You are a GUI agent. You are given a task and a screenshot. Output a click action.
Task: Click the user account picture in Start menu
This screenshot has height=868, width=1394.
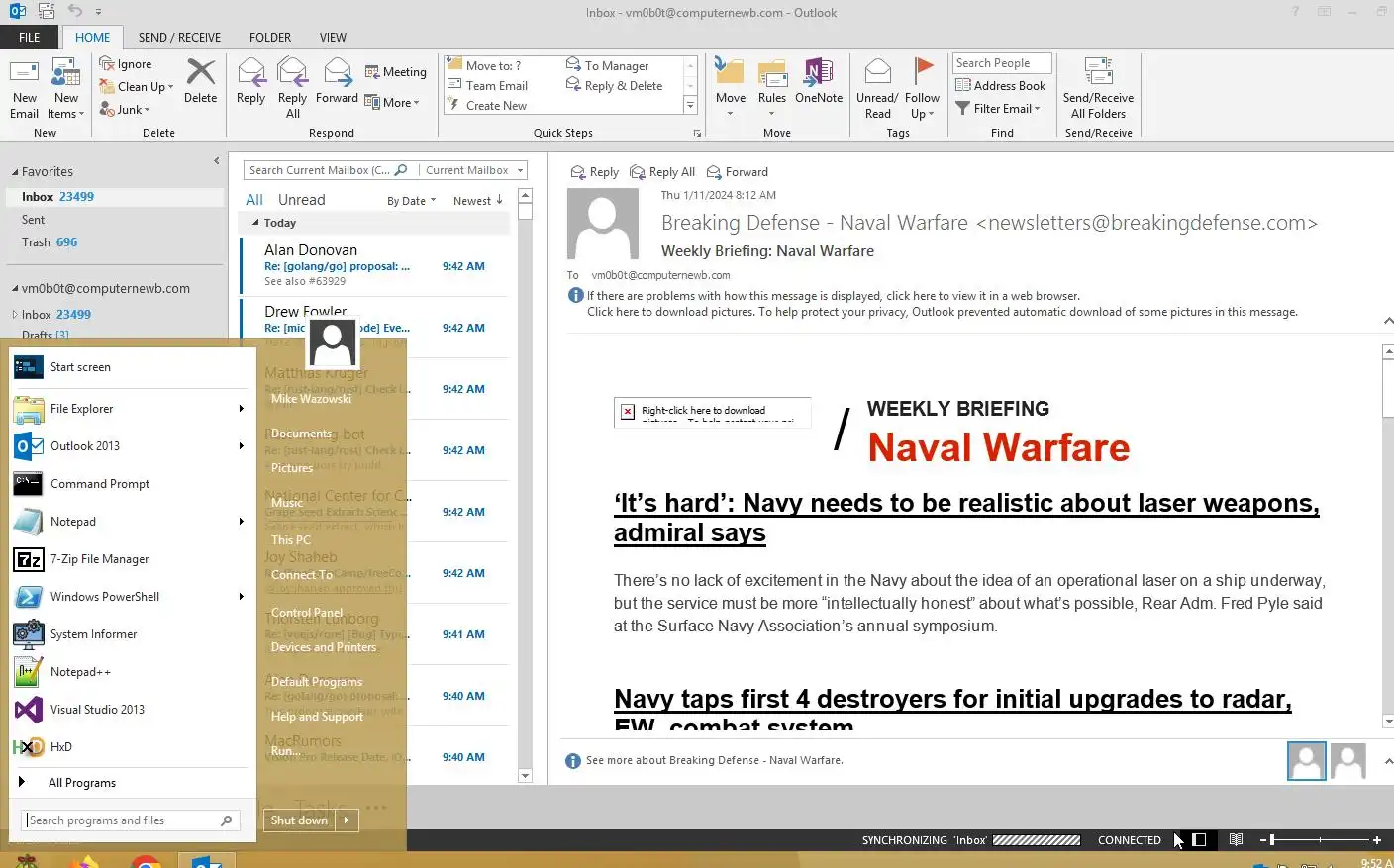[333, 343]
